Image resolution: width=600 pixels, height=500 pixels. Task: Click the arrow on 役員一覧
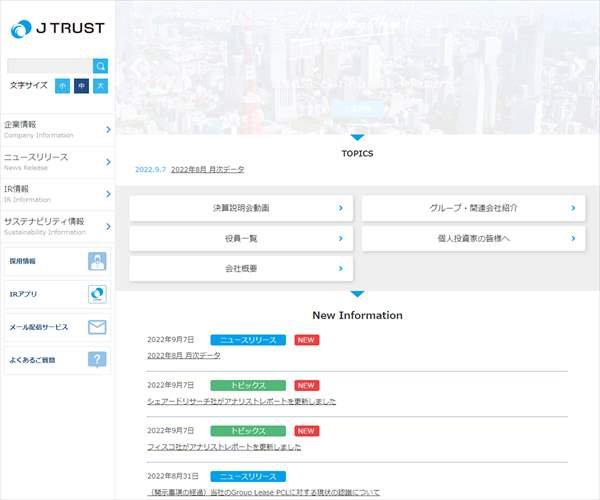pyautogui.click(x=341, y=238)
